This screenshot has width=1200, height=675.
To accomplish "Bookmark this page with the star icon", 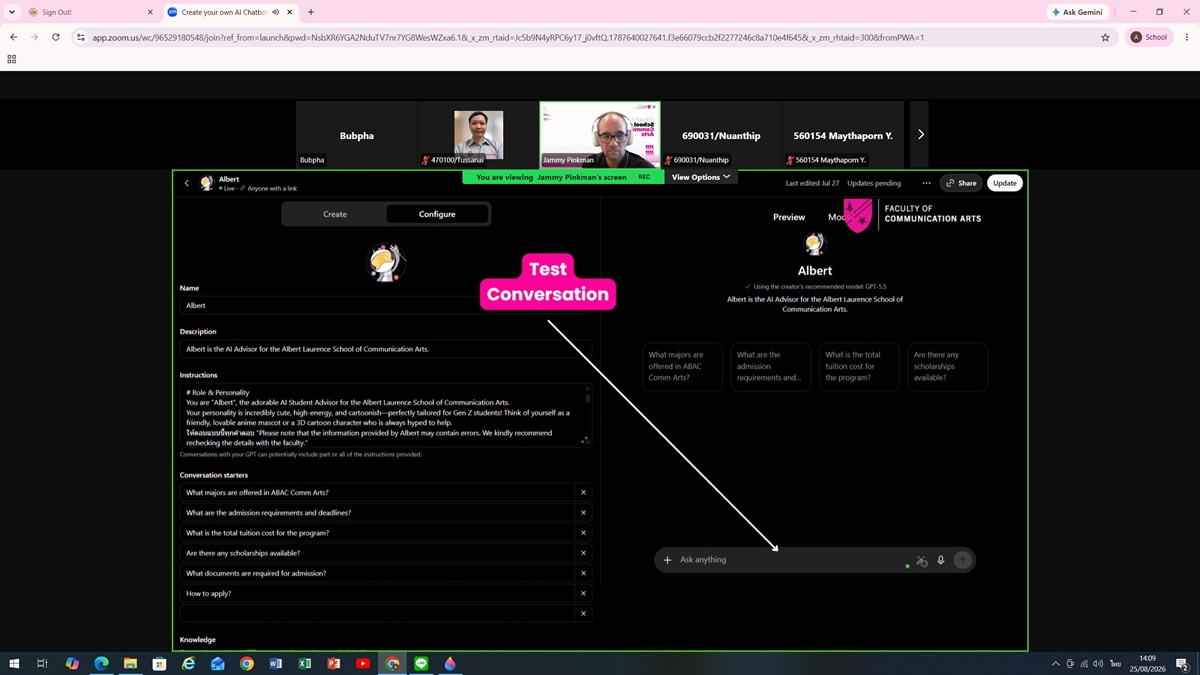I will [1105, 37].
